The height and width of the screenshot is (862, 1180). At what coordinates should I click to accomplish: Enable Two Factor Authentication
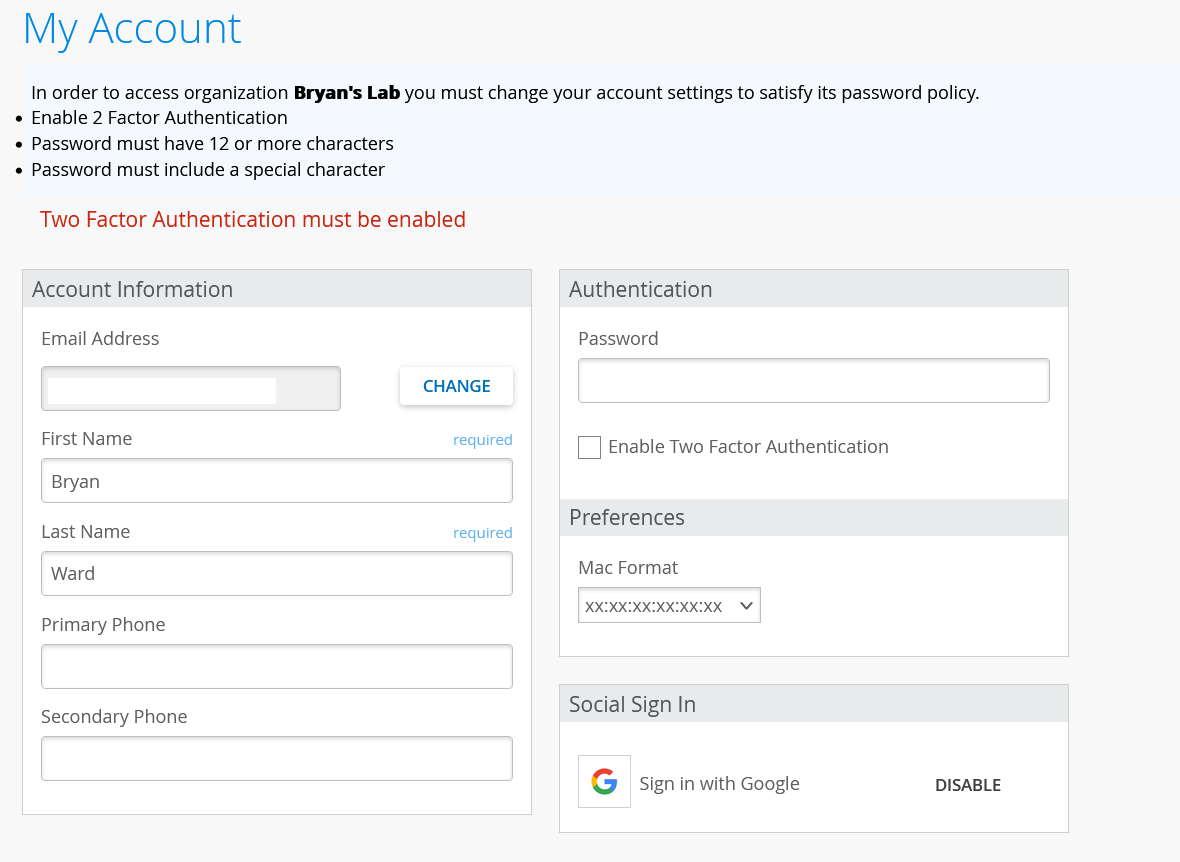589,447
